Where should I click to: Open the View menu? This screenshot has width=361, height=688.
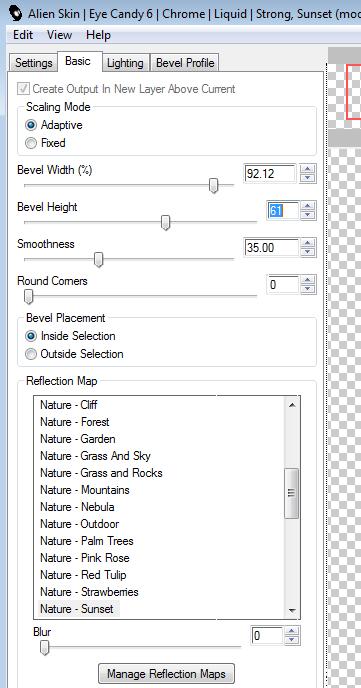point(59,35)
